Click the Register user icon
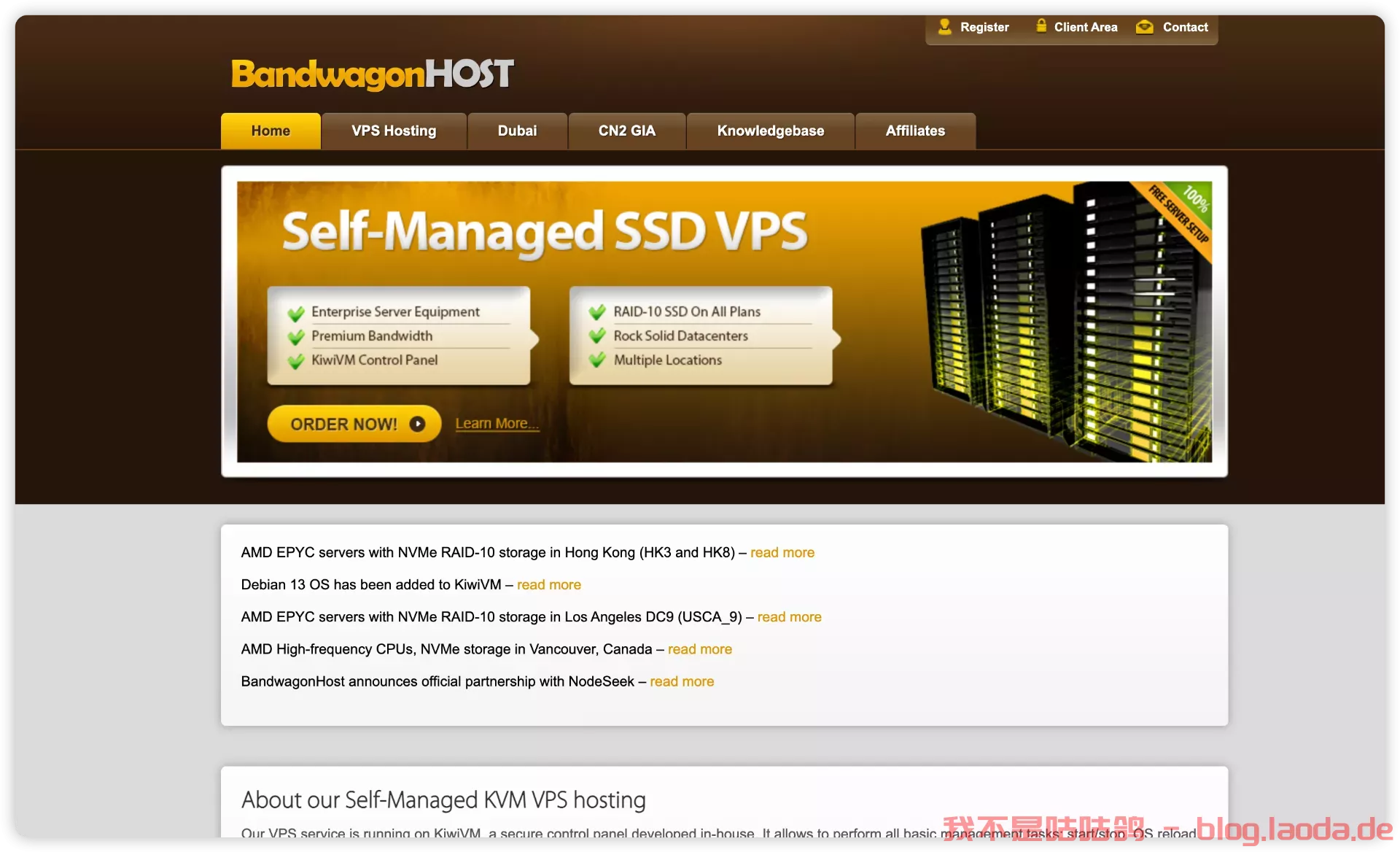1400x852 pixels. (x=944, y=26)
